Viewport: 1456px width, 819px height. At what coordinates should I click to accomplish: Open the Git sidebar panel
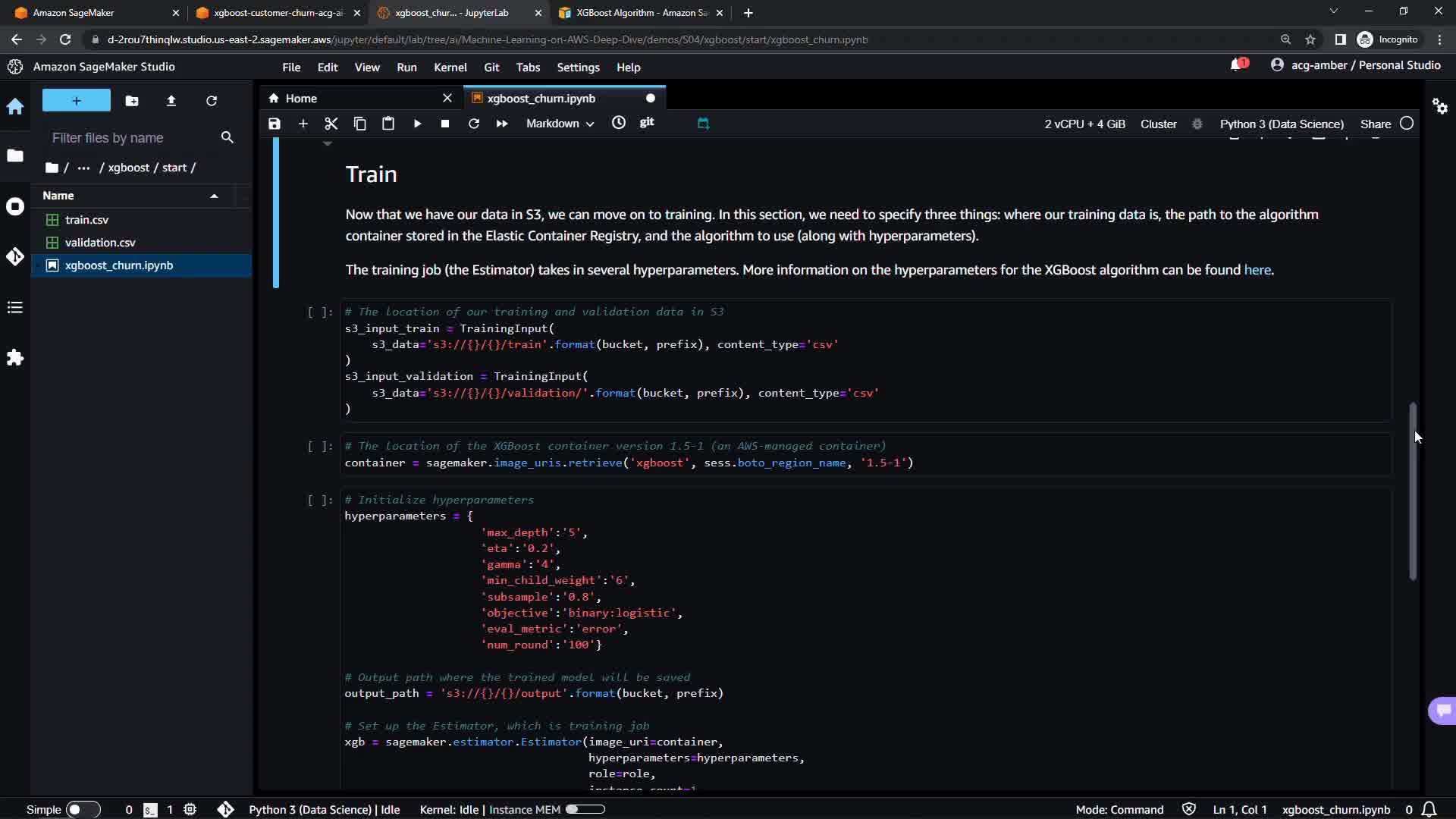pos(15,256)
